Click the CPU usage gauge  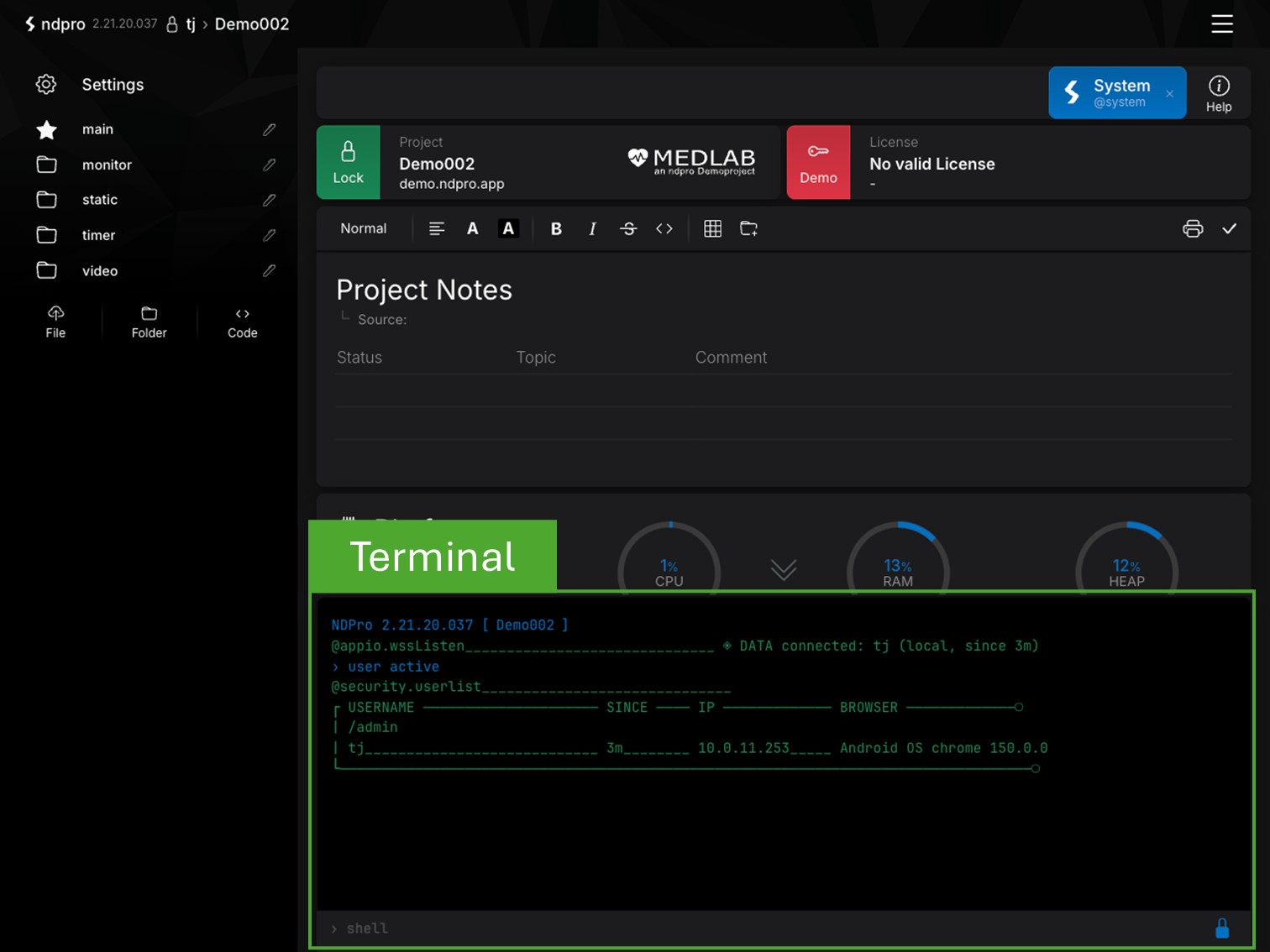(x=669, y=559)
